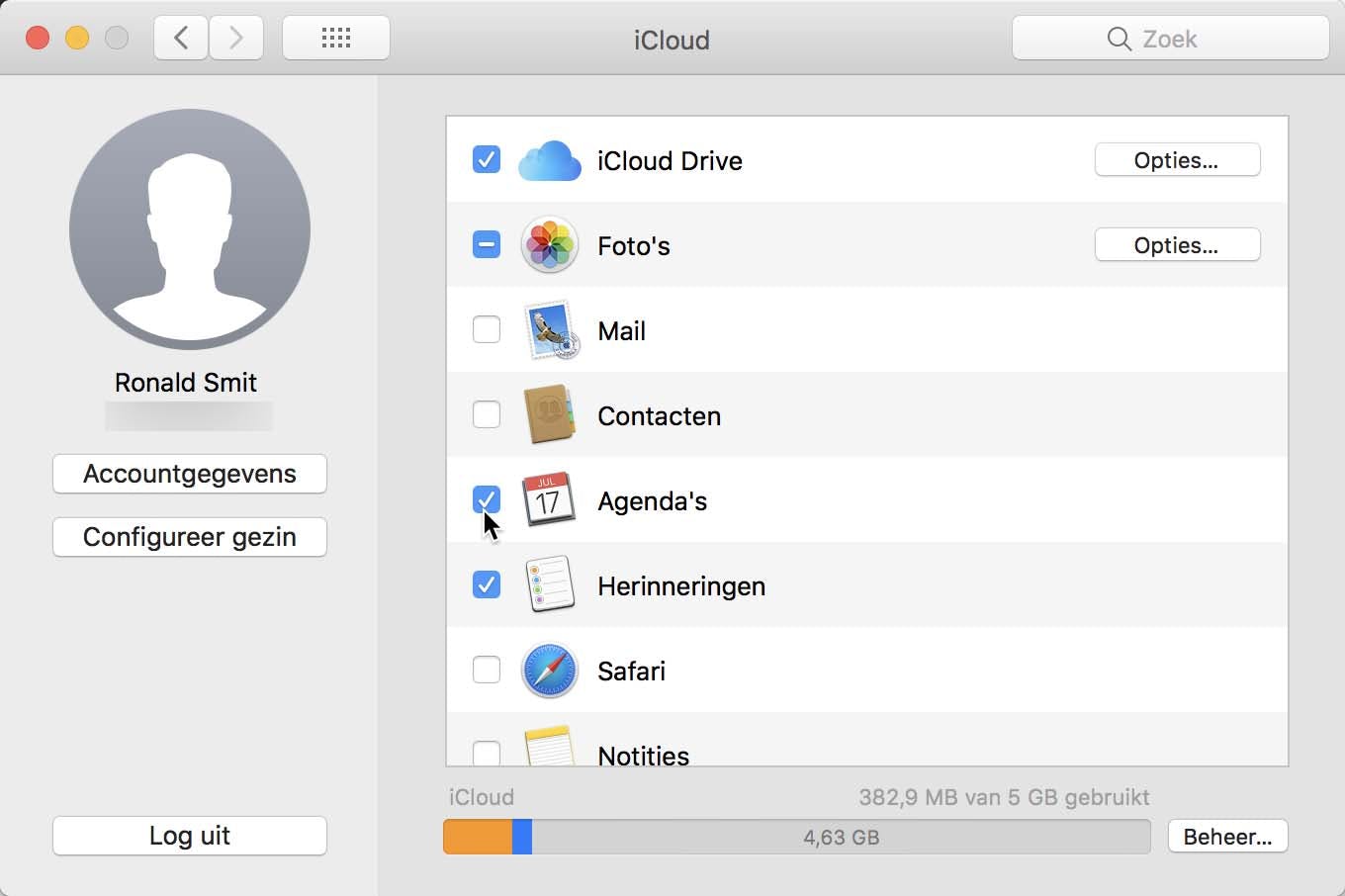Image resolution: width=1345 pixels, height=896 pixels.
Task: Go back with the left arrow
Action: 181,39
